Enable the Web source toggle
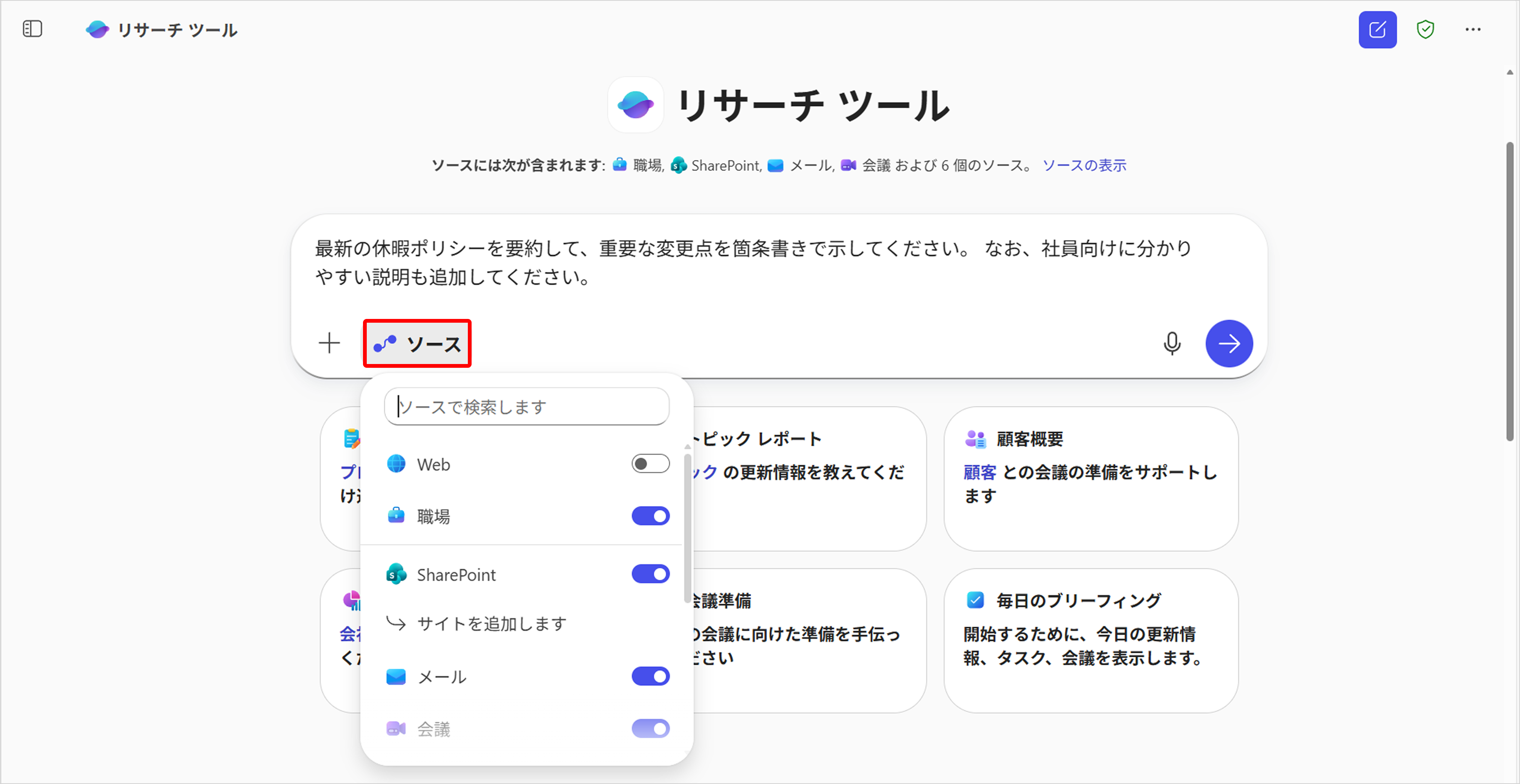This screenshot has height=784, width=1520. 650,464
